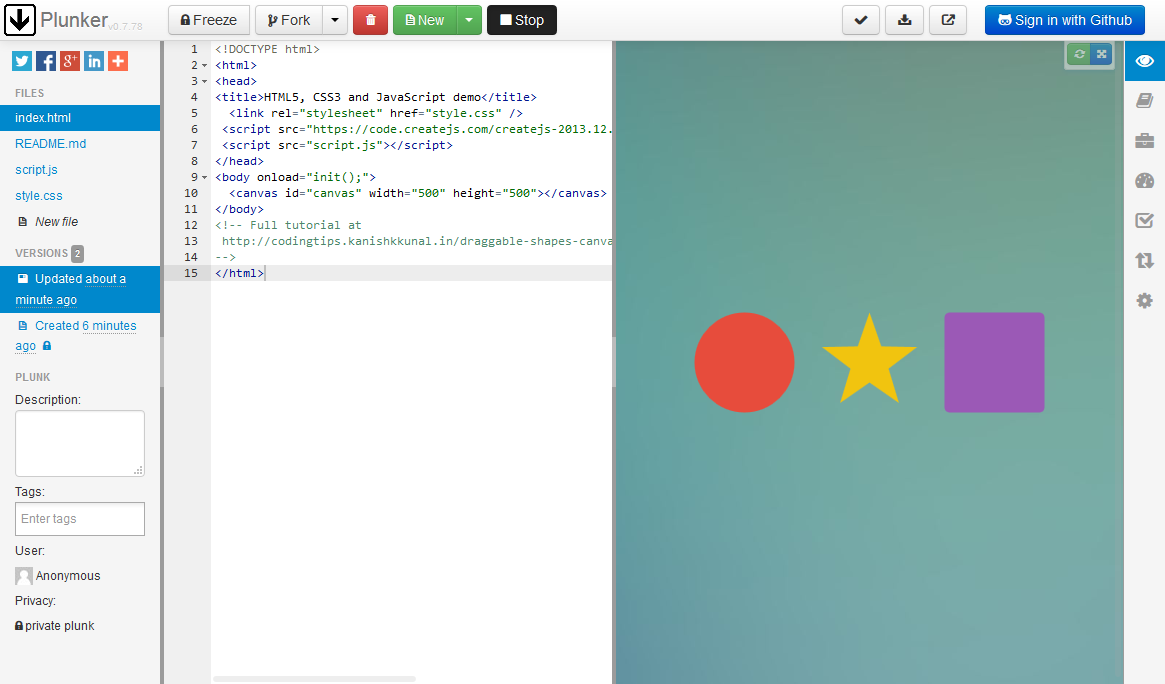Click the Plunker logo icon

(x=20, y=20)
